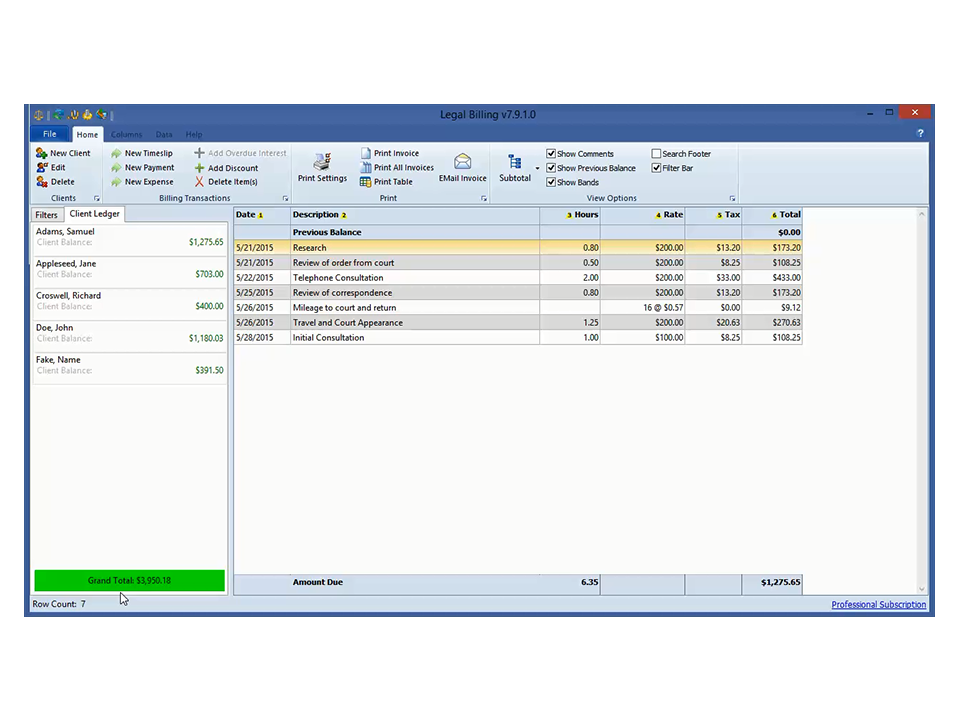The width and height of the screenshot is (960, 720).
Task: Click the New Timeslip icon
Action: pyautogui.click(x=116, y=153)
